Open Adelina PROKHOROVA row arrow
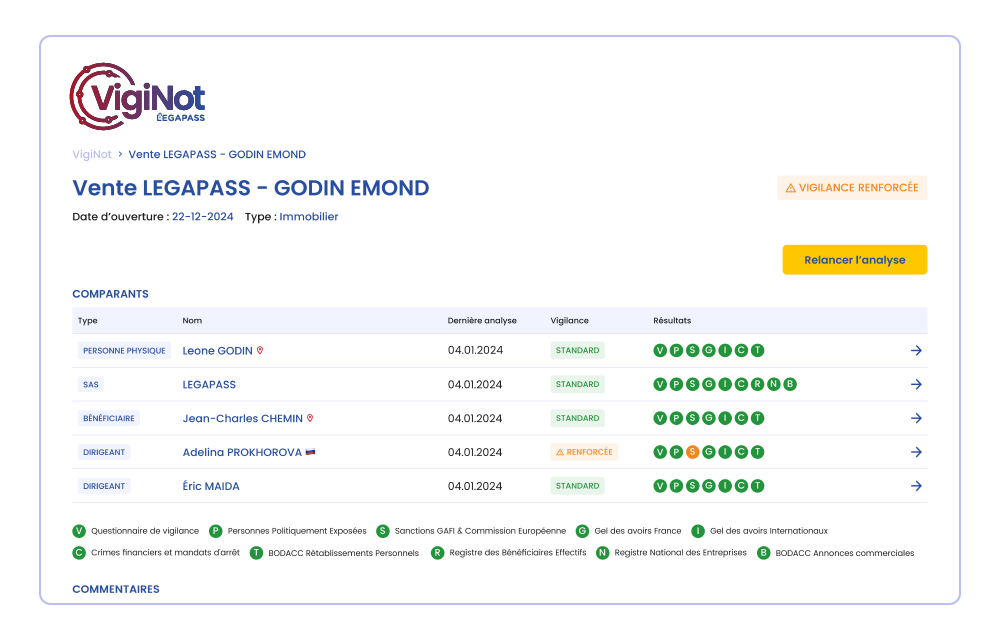This screenshot has height=640, width=1000. pos(916,452)
